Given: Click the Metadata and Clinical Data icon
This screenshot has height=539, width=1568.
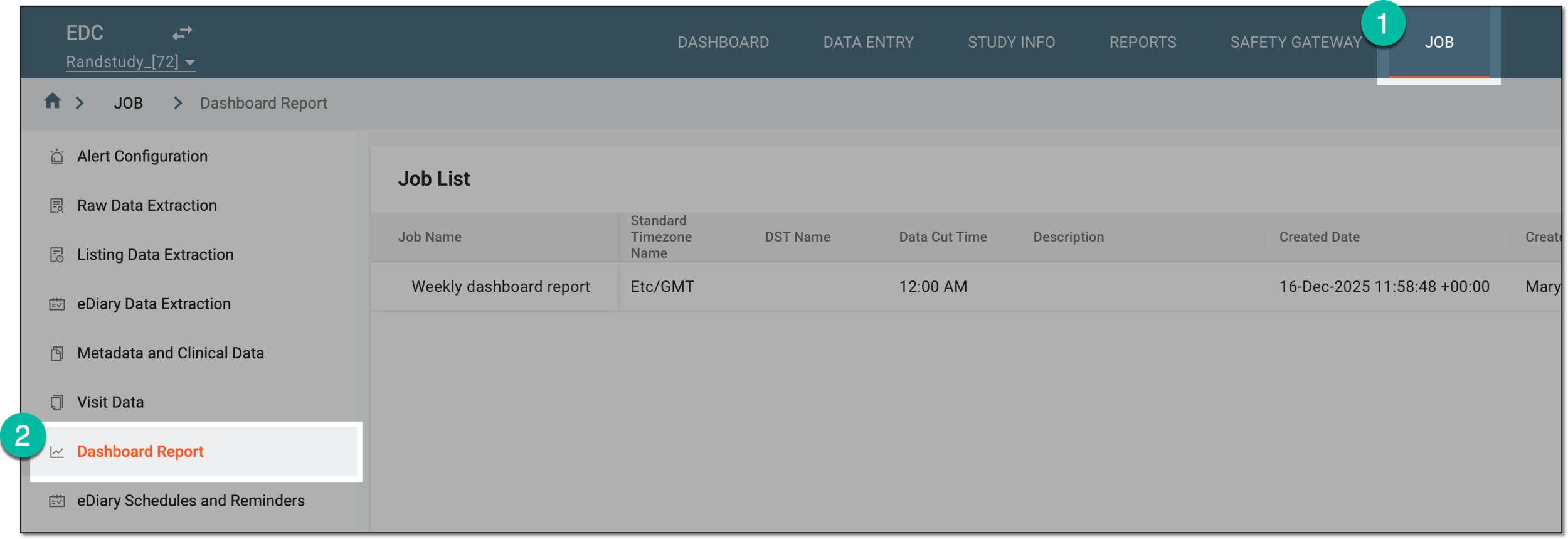Looking at the screenshot, I should click(x=57, y=353).
